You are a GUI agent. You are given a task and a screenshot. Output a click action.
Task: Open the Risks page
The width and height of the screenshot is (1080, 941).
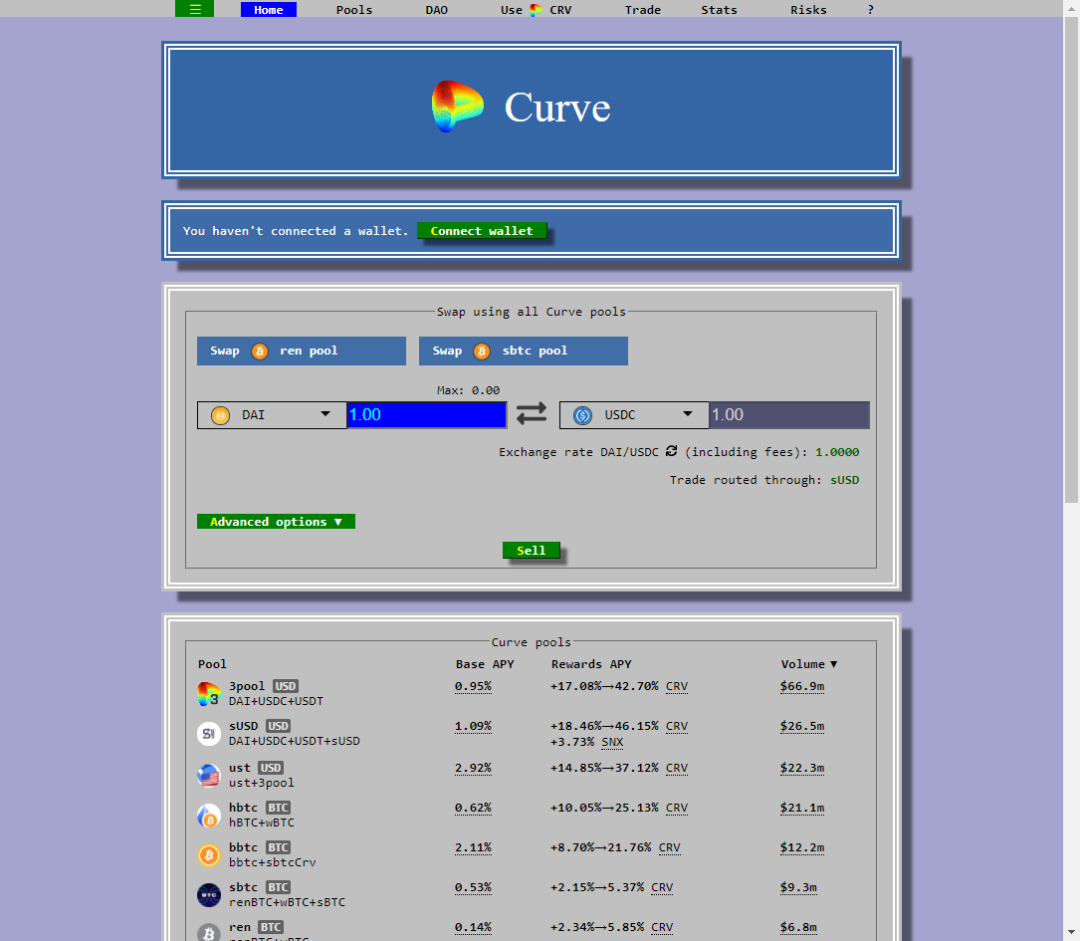pyautogui.click(x=808, y=10)
